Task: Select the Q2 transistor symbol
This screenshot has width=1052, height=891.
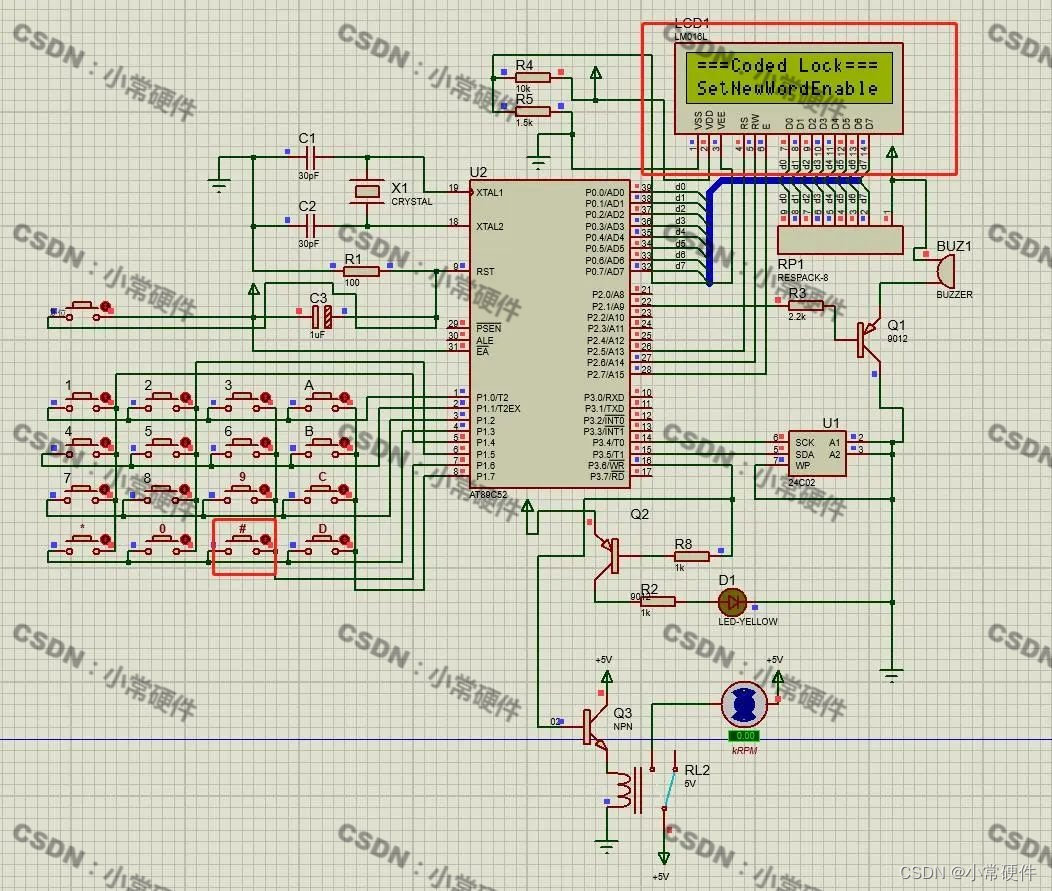Action: pos(608,556)
